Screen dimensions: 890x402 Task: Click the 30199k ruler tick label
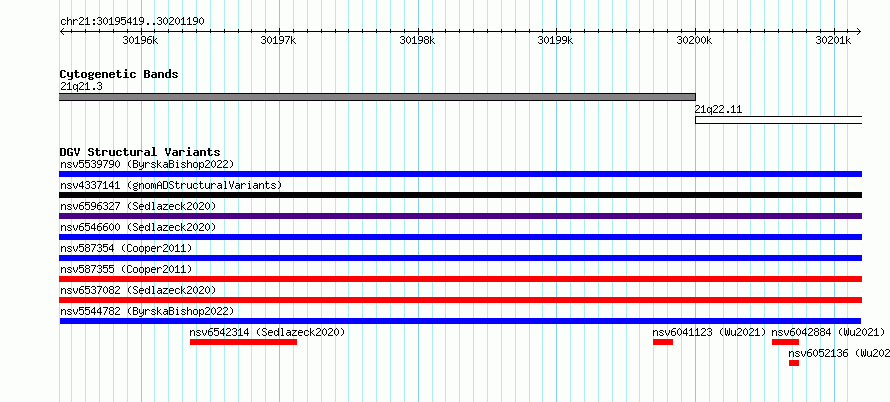coord(556,40)
